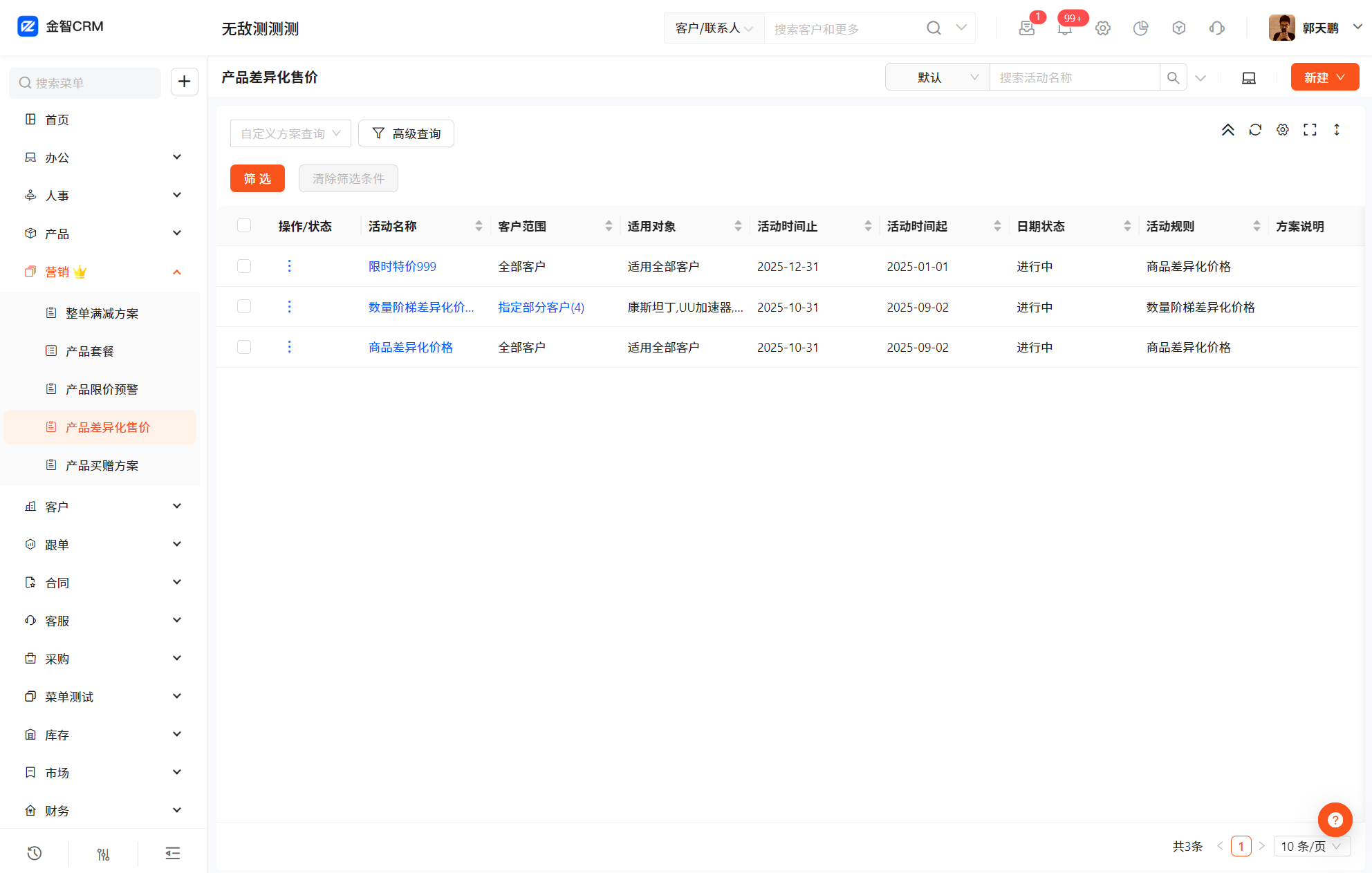The width and height of the screenshot is (1372, 873).
Task: Tick checkbox for 商品差异化价格 row
Action: (244, 347)
